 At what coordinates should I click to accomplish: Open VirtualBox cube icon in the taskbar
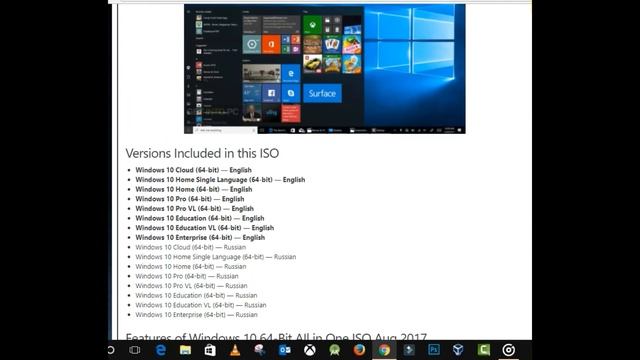coord(458,350)
